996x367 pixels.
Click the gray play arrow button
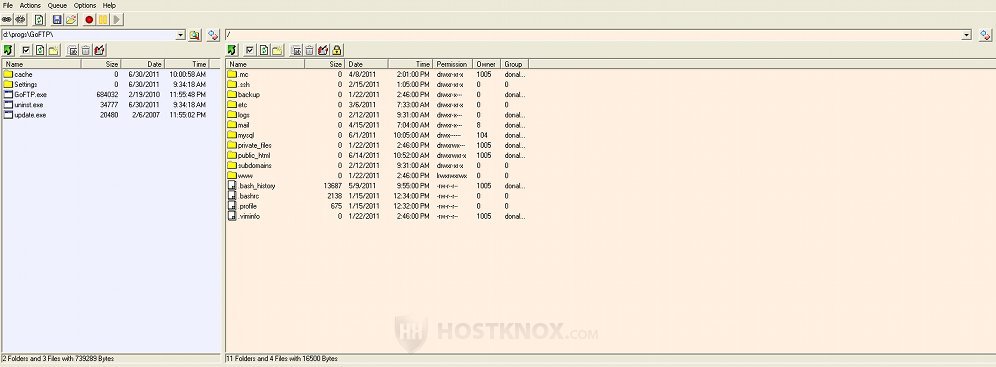point(117,20)
